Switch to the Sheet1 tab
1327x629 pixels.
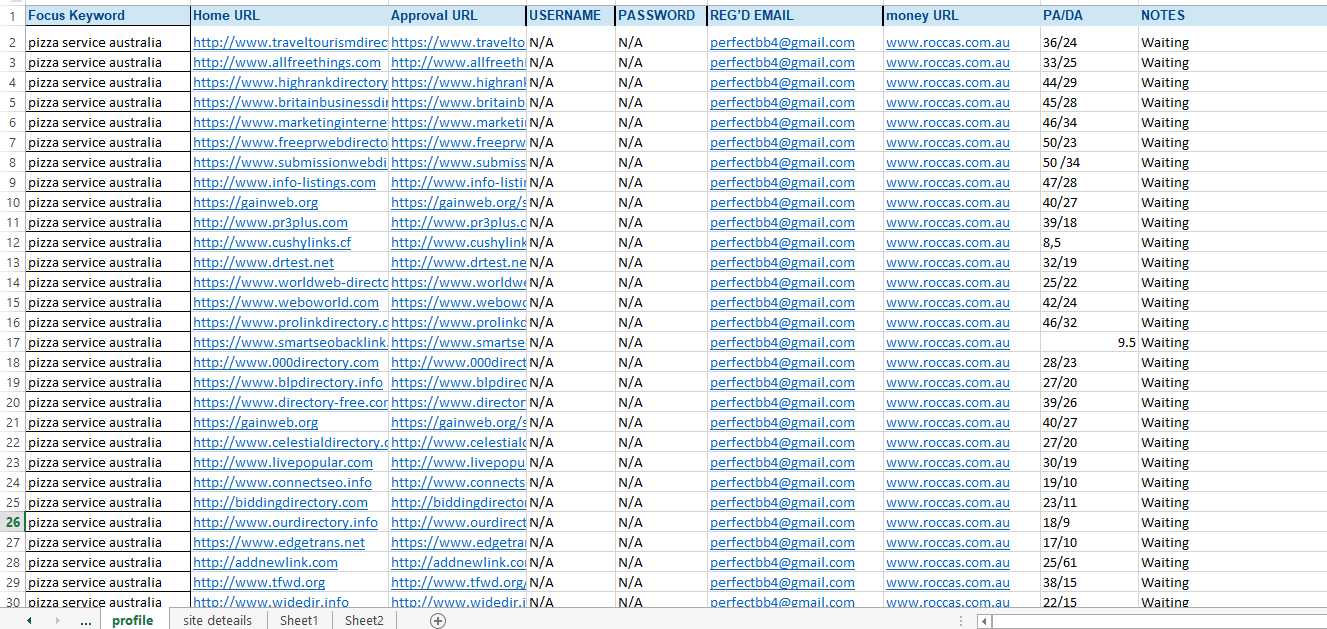[299, 620]
